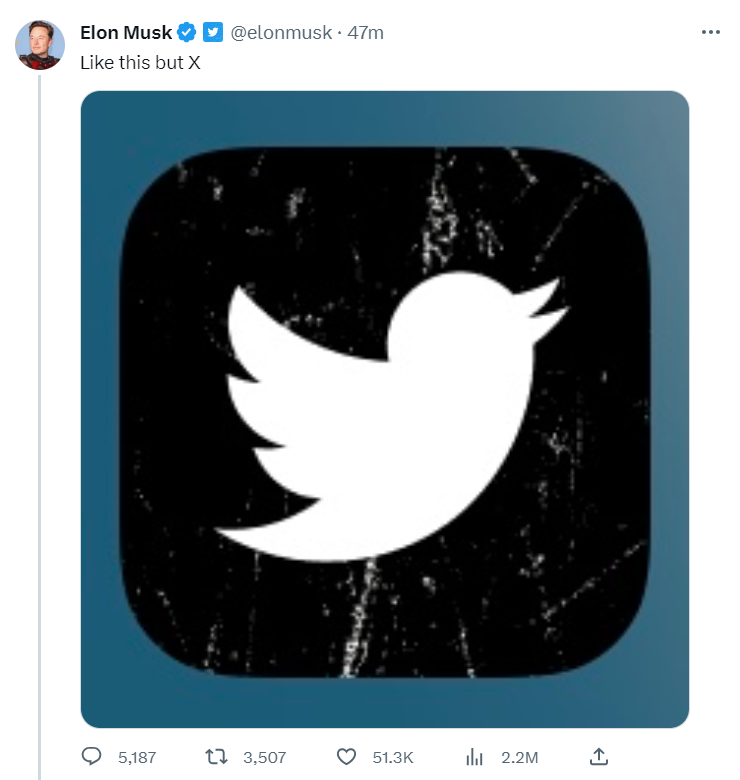
Task: Click the 2.2M views count
Action: point(520,758)
